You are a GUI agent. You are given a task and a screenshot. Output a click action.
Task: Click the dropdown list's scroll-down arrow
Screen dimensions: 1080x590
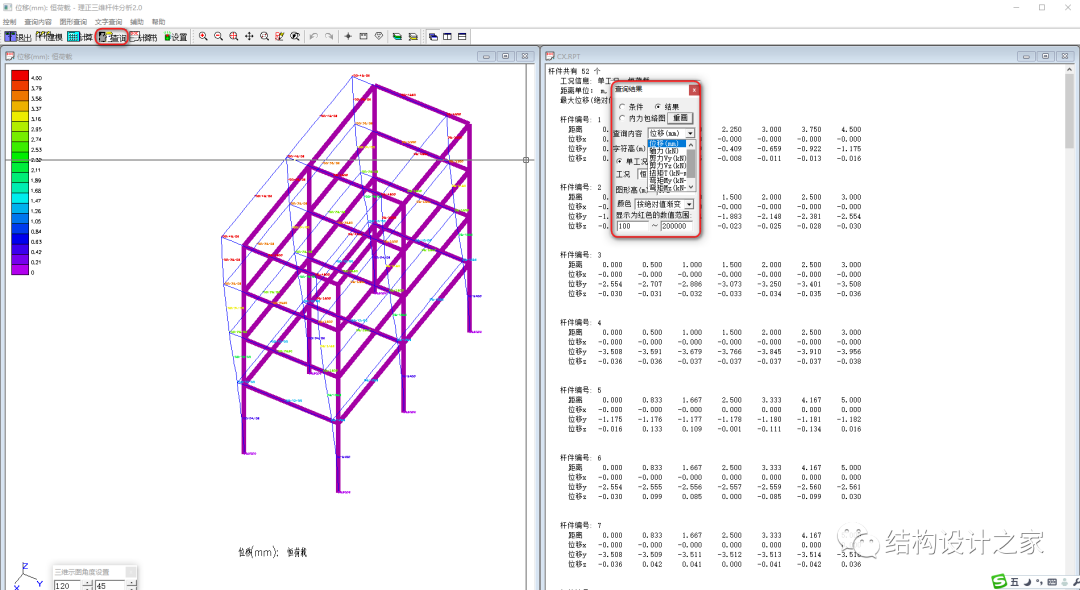pos(691,186)
